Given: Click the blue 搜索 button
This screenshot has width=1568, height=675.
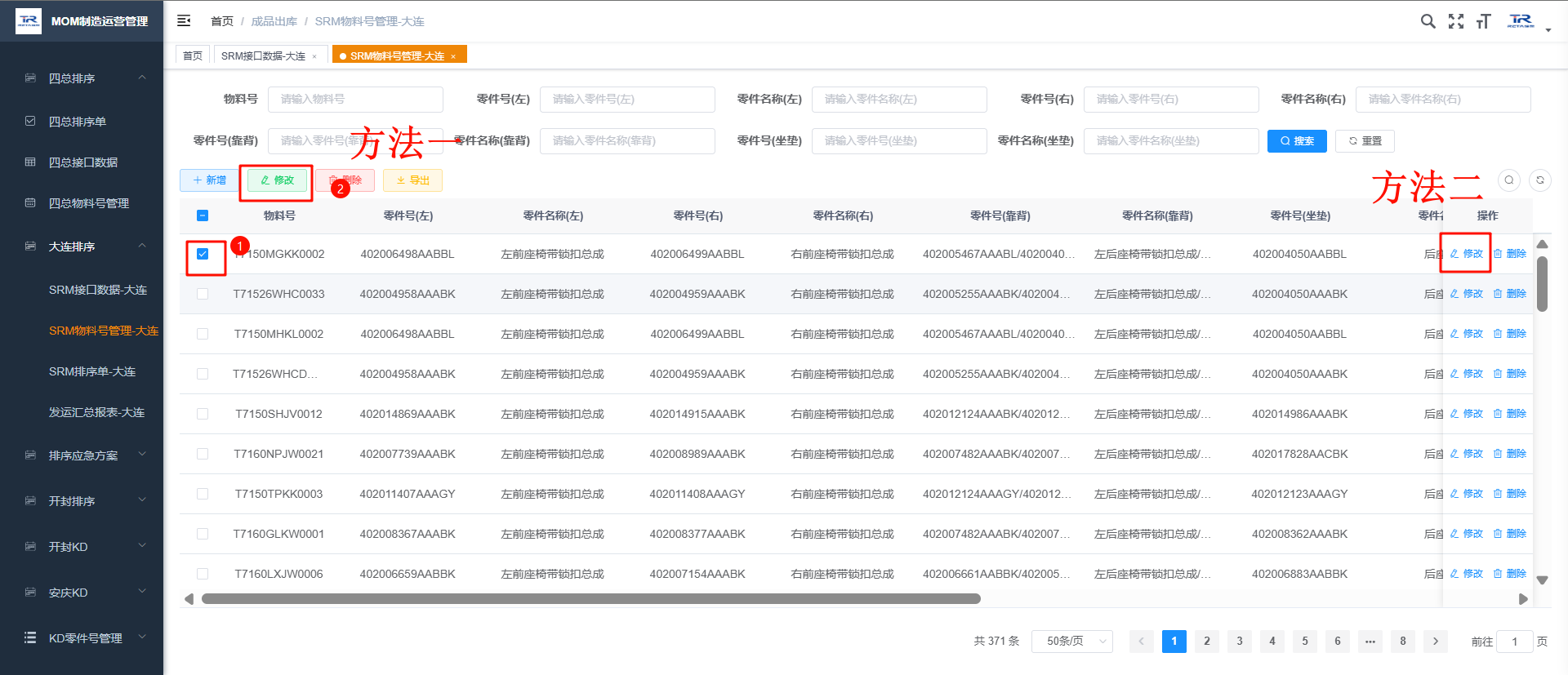Looking at the screenshot, I should pyautogui.click(x=1297, y=140).
